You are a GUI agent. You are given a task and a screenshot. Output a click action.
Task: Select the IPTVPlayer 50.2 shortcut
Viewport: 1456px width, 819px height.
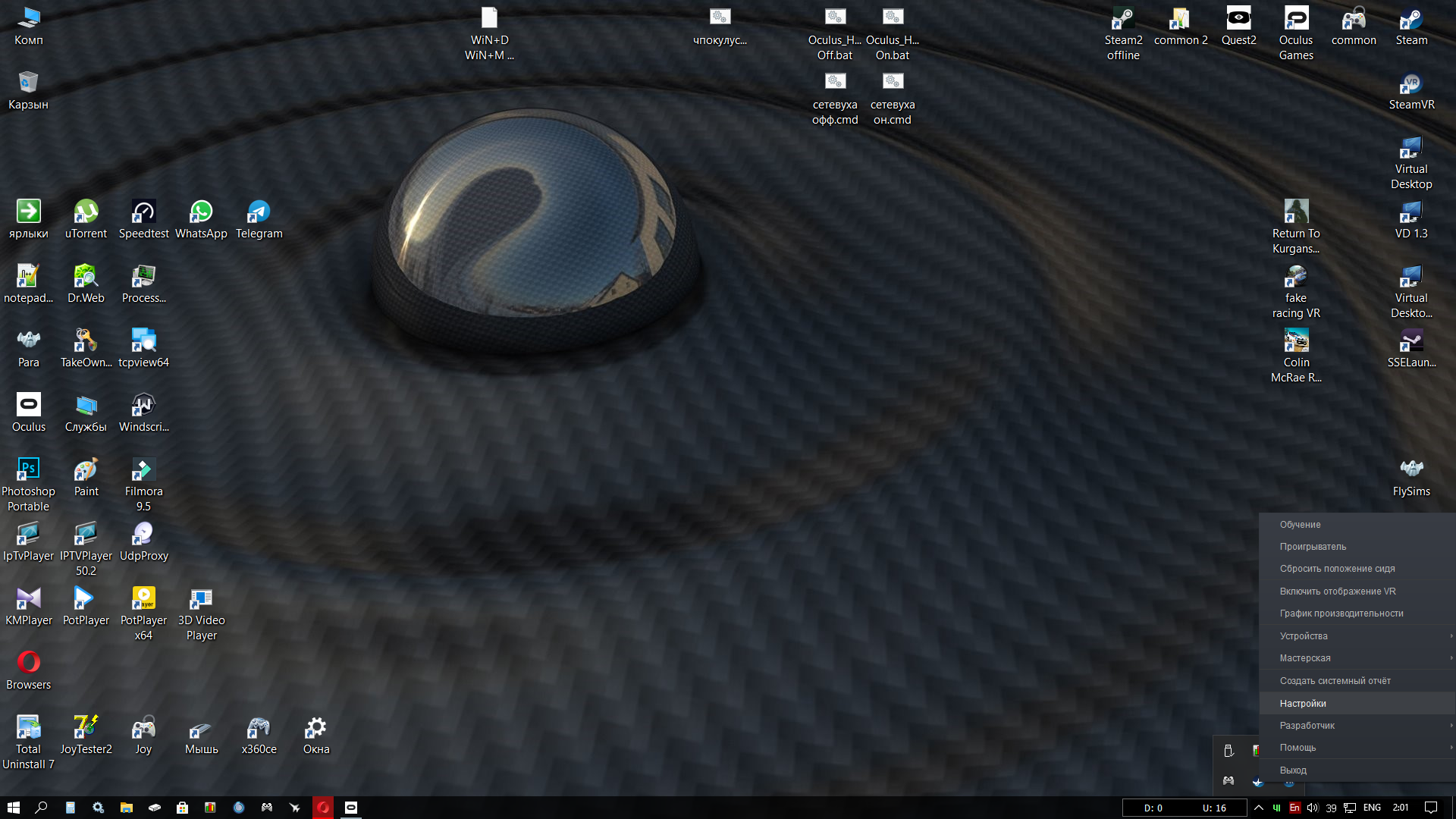pos(86,548)
